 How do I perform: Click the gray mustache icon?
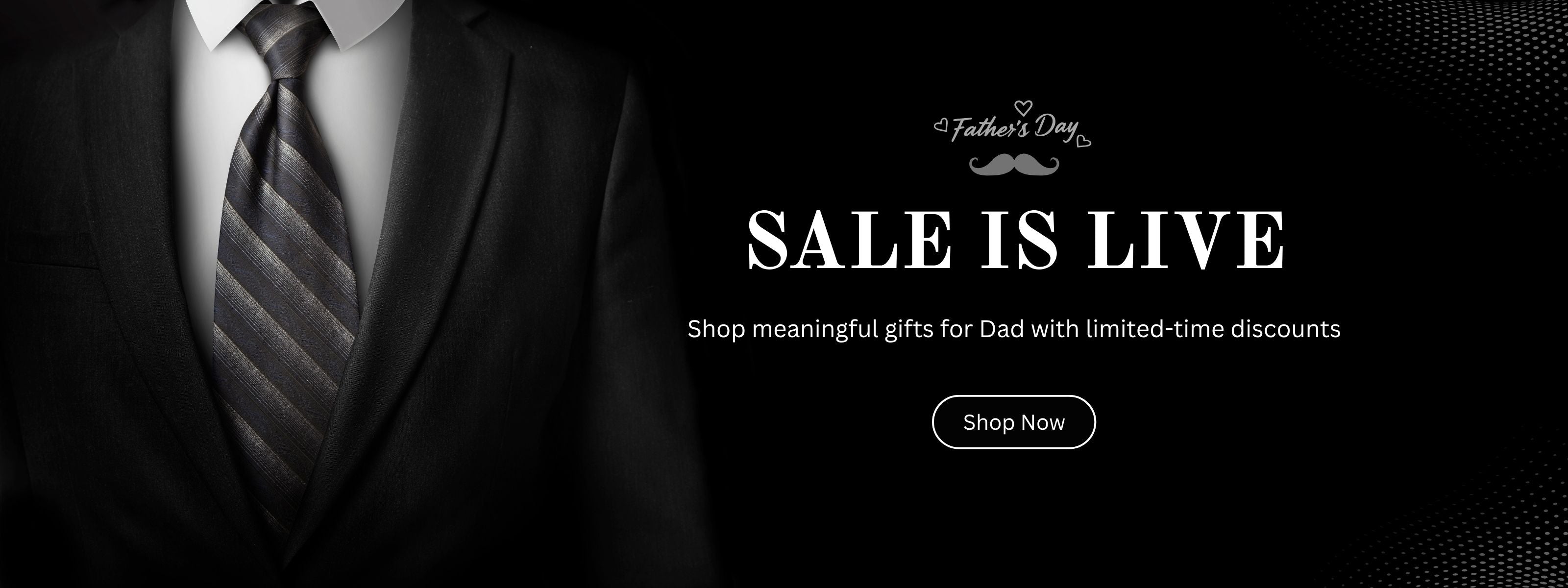coord(1014,164)
